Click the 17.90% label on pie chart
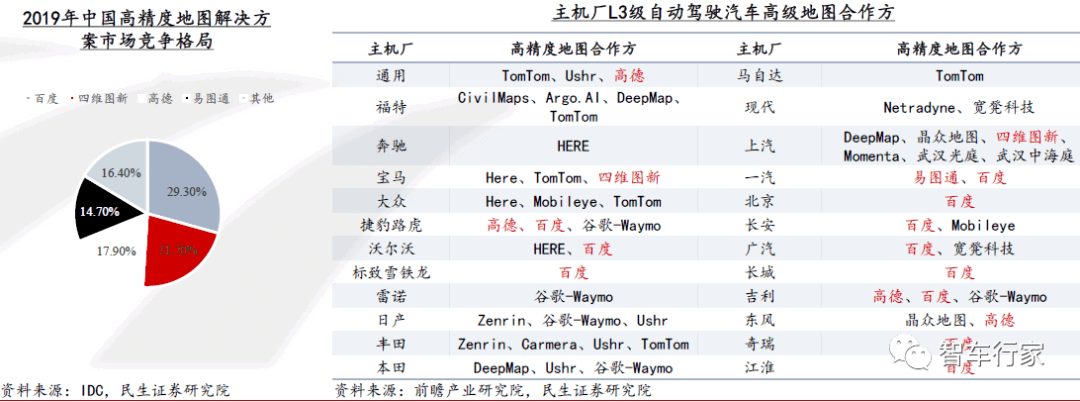 pyautogui.click(x=112, y=251)
